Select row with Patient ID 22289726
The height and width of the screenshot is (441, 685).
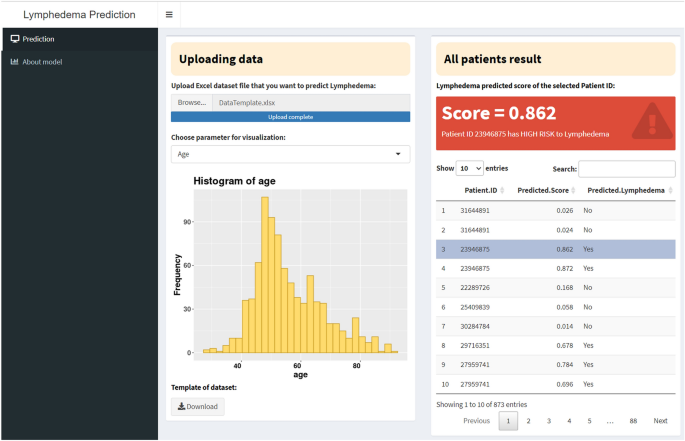pyautogui.click(x=556, y=288)
